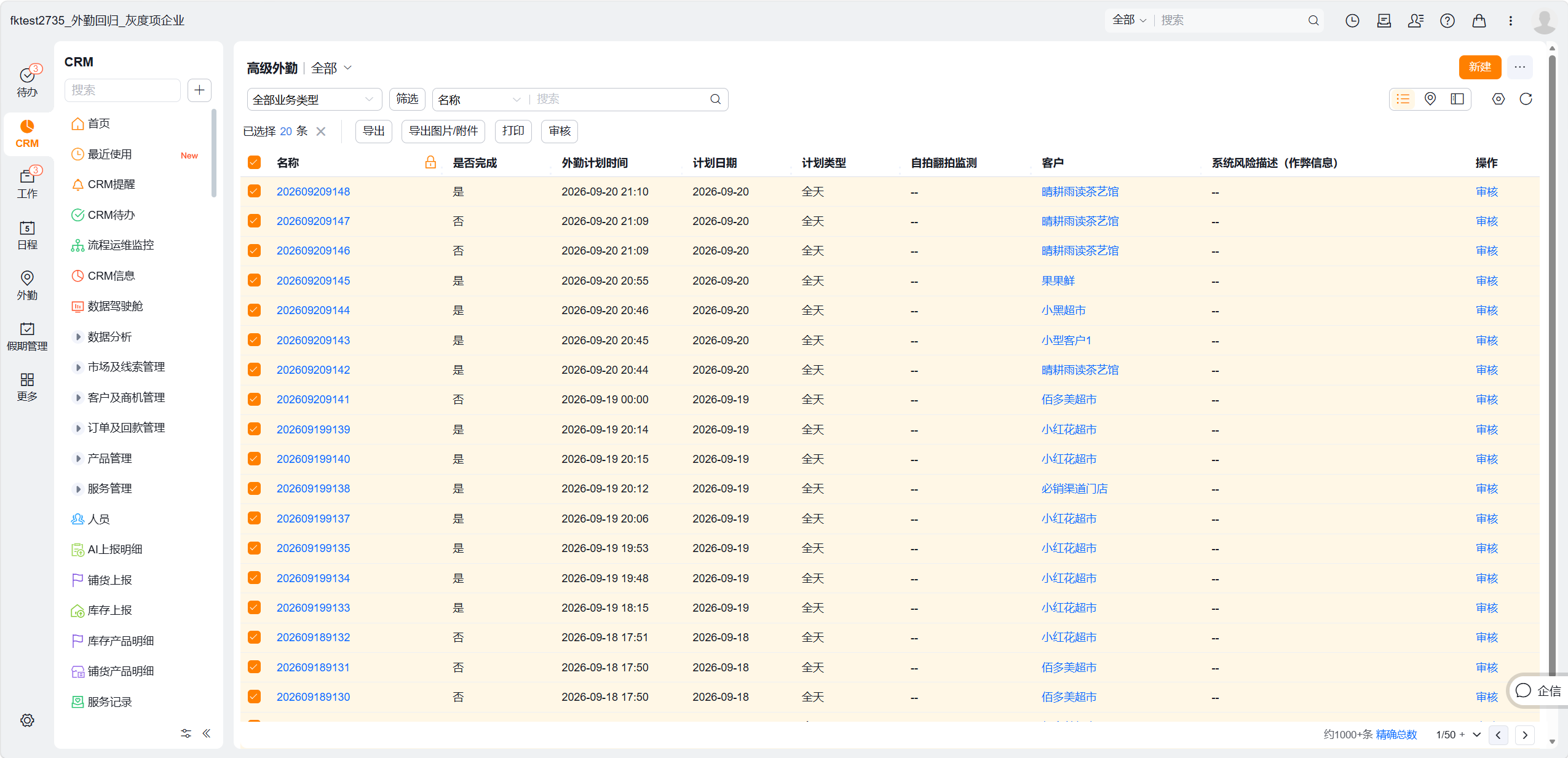Open the help question mark icon
The width and height of the screenshot is (1568, 758).
[1447, 20]
